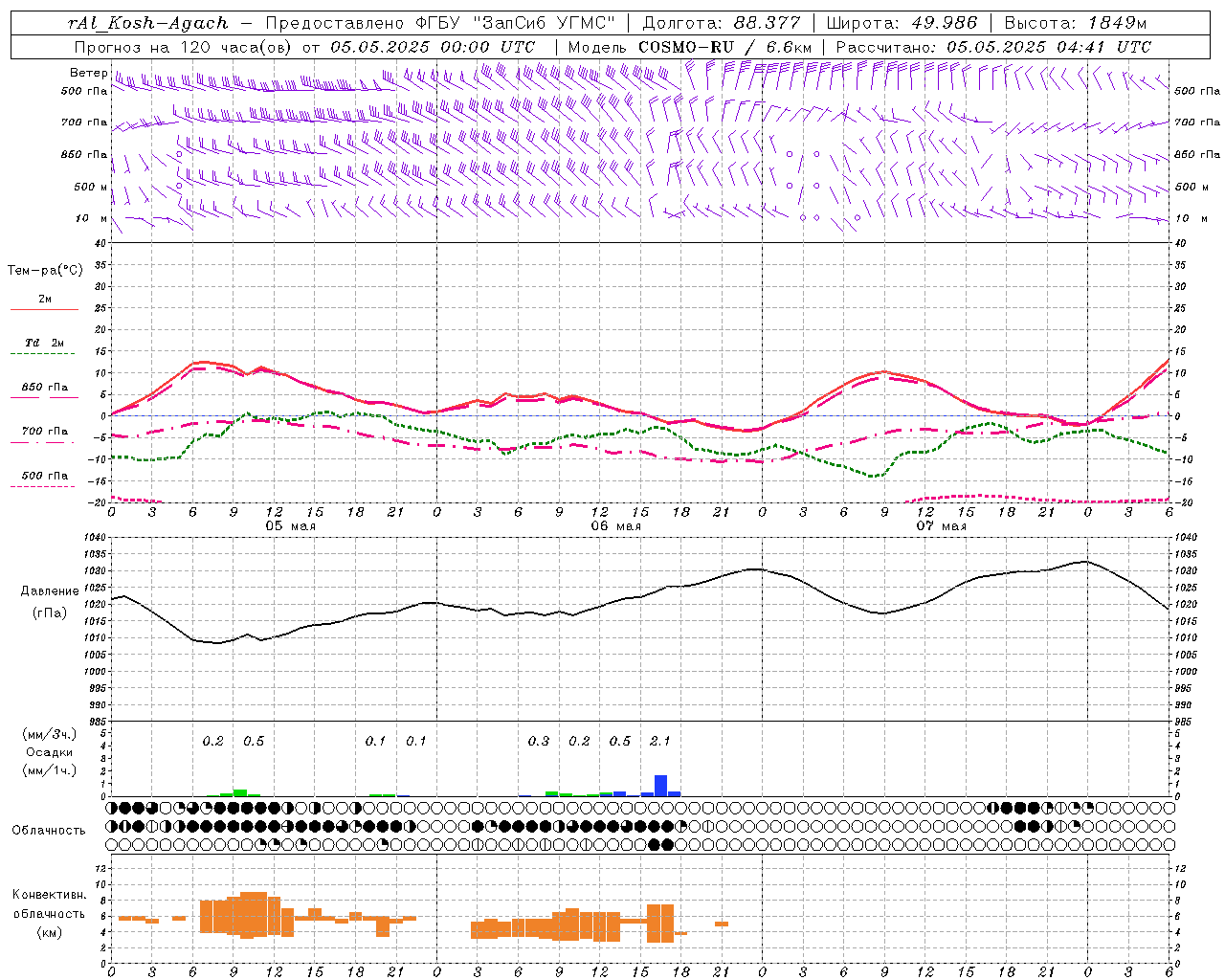This screenshot has width=1225, height=980.
Task: Select the Давление pressure panel label
Action: tap(50, 591)
